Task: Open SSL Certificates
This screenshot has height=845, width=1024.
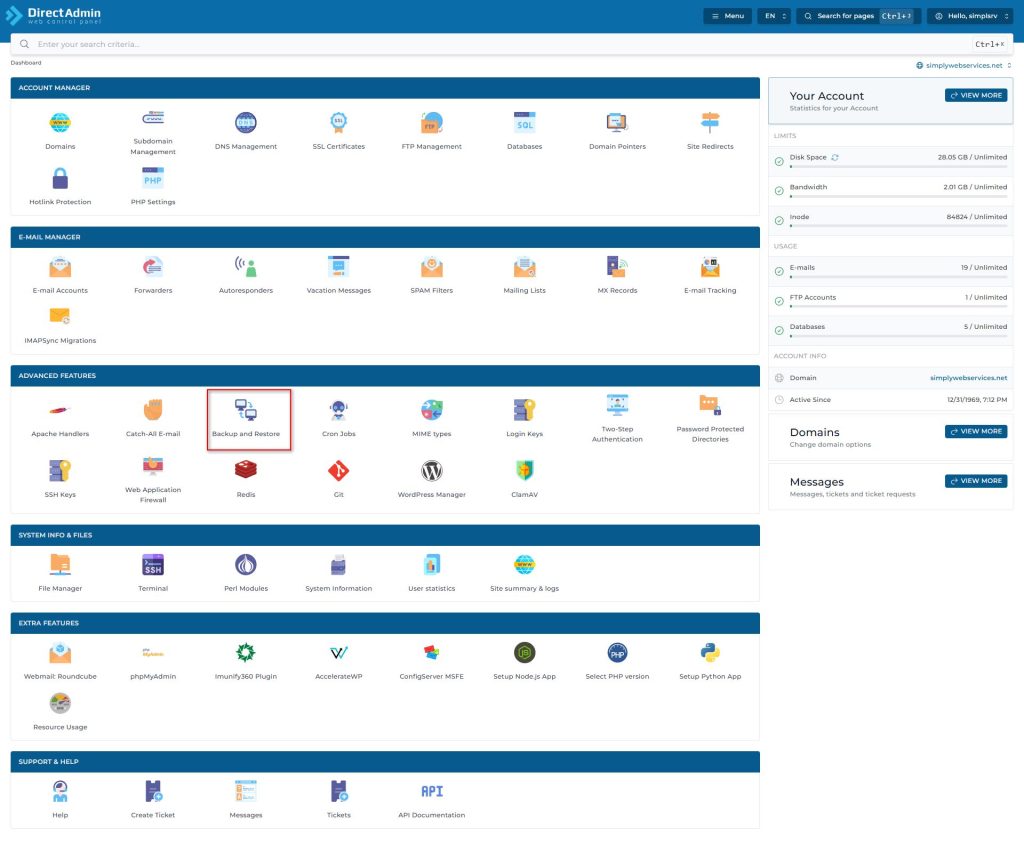Action: tap(338, 131)
